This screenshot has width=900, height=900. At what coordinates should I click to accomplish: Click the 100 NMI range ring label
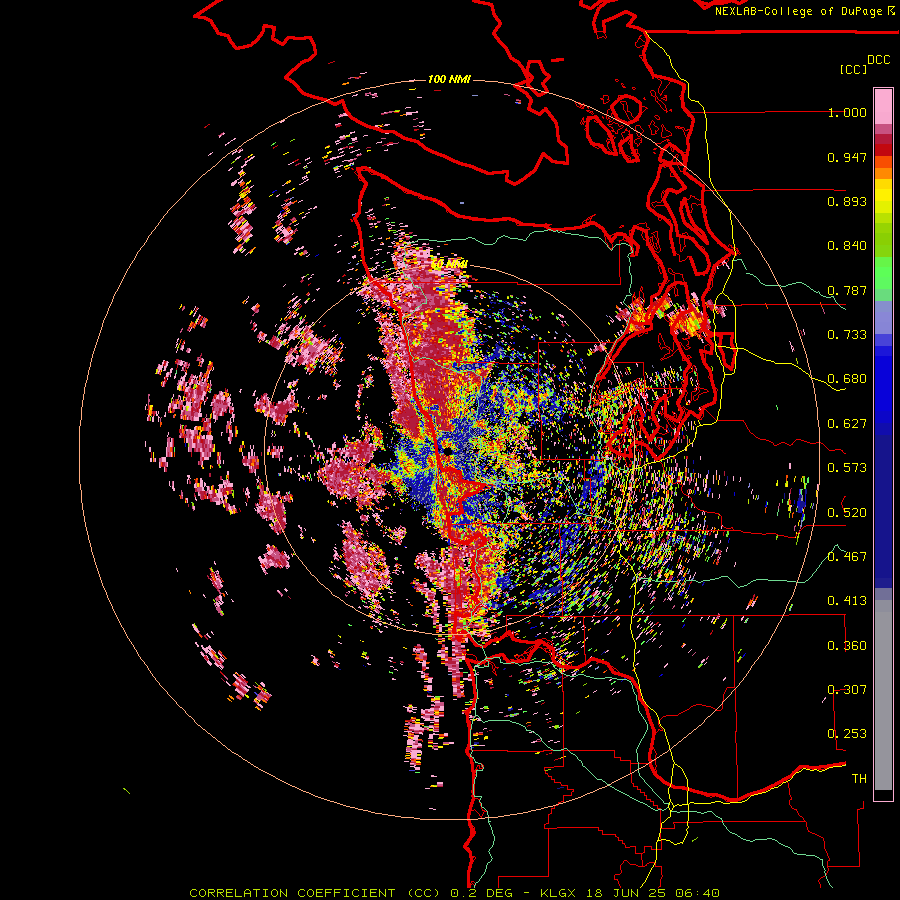click(449, 79)
